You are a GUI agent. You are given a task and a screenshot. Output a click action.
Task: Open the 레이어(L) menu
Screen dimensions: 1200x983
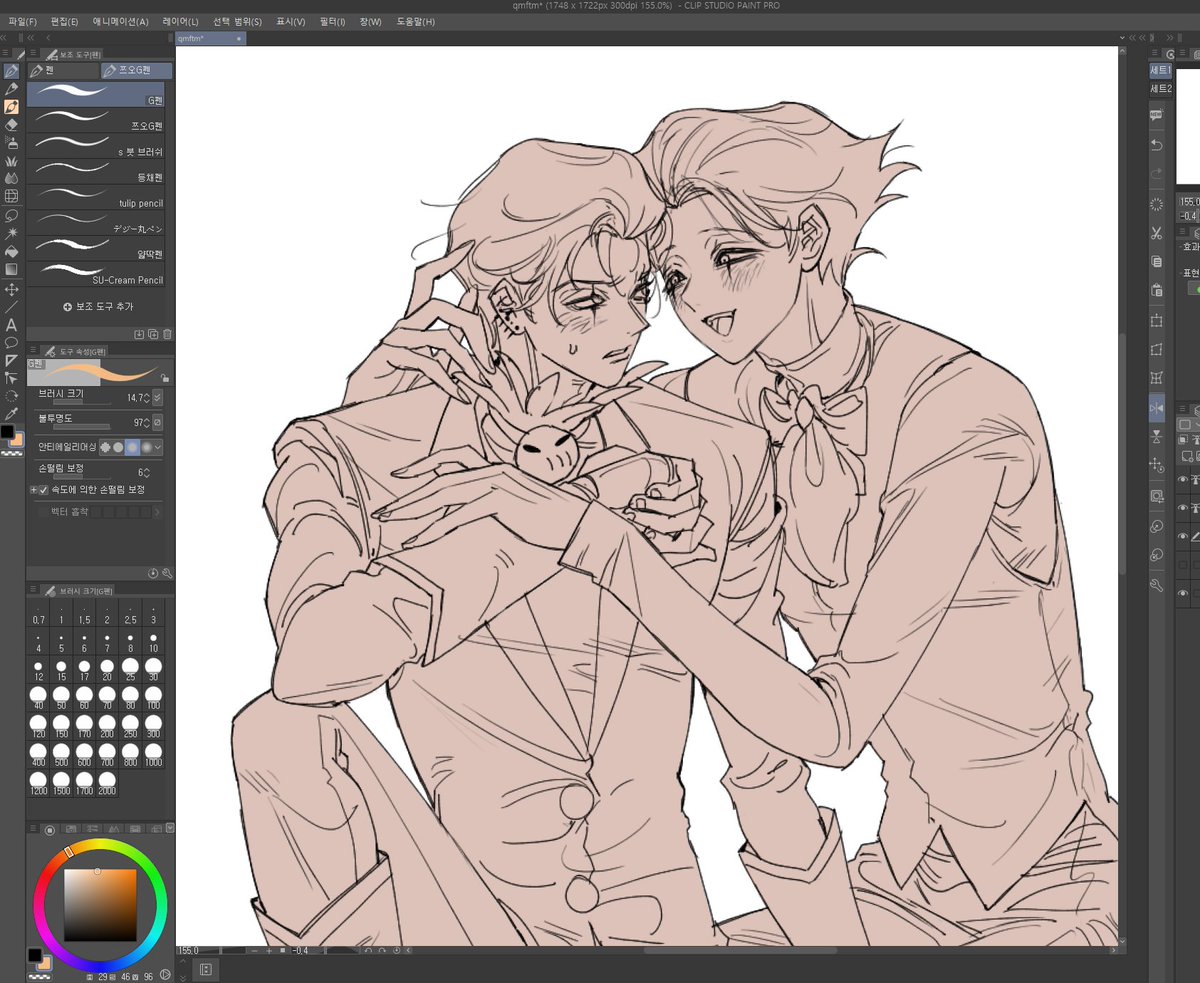click(181, 21)
